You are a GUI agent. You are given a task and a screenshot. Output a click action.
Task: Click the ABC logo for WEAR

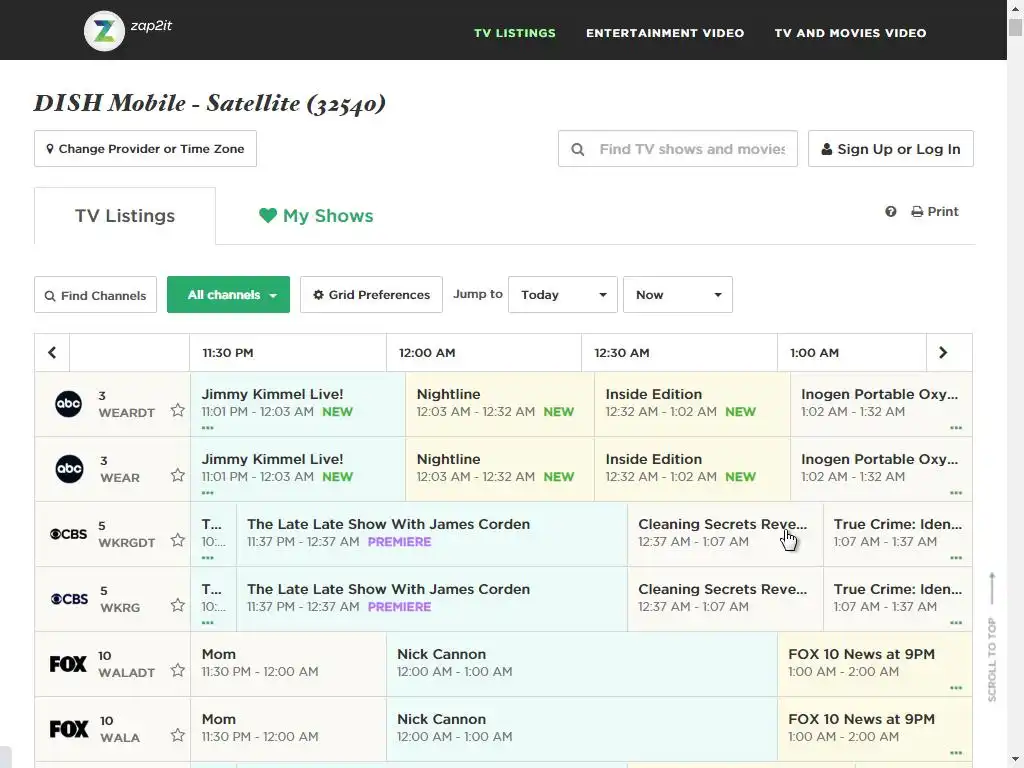(69, 469)
